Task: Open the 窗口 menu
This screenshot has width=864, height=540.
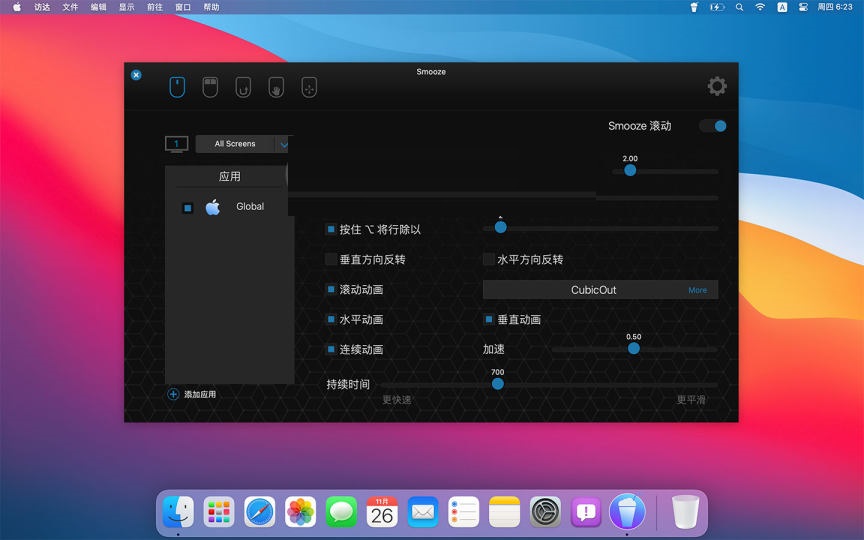Action: [x=183, y=7]
